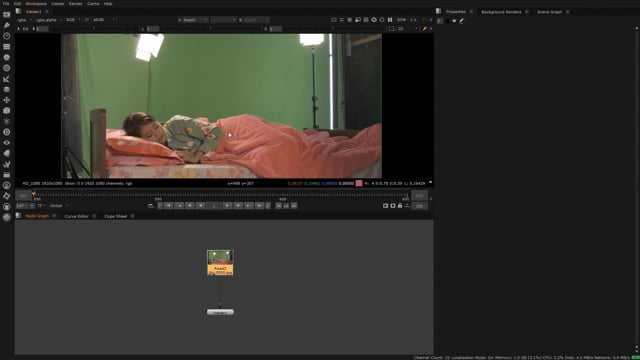Open the Merge nodes toolbar menu
640x360 pixels.
point(7,89)
